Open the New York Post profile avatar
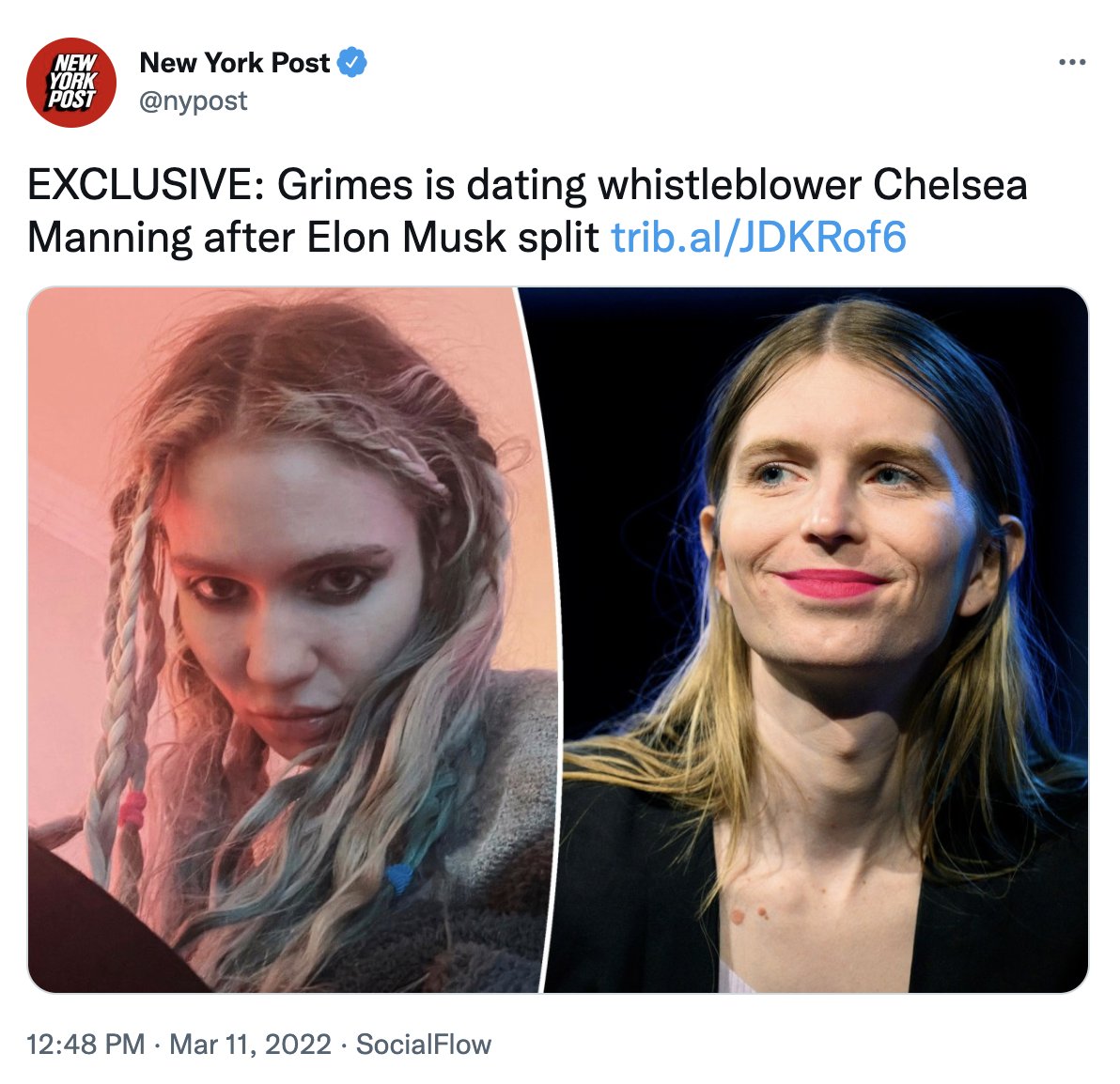The image size is (1120, 1084). (x=70, y=82)
